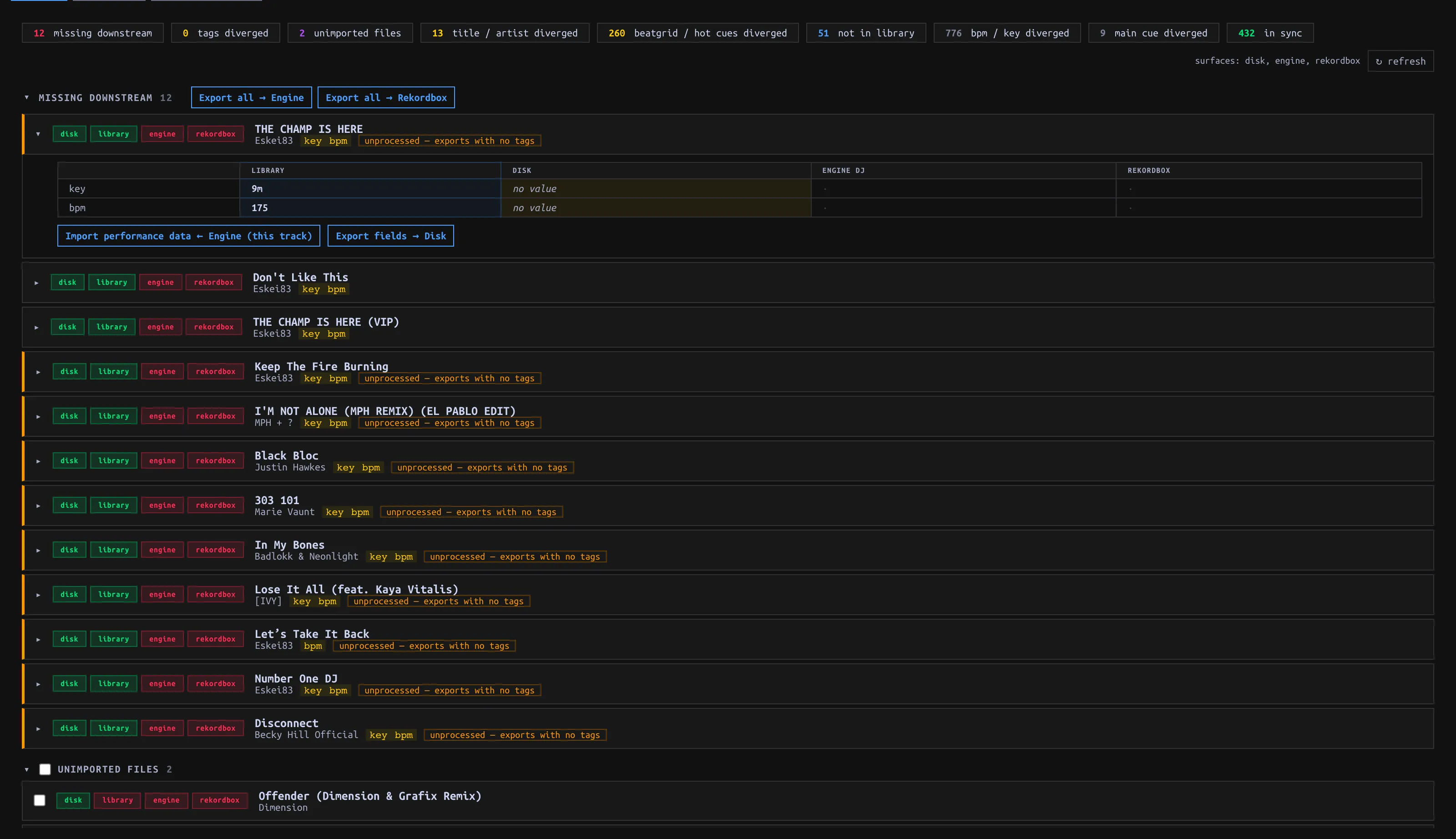Click Export all → Rekordbox button
Viewport: 1456px width, 839px height.
click(386, 97)
